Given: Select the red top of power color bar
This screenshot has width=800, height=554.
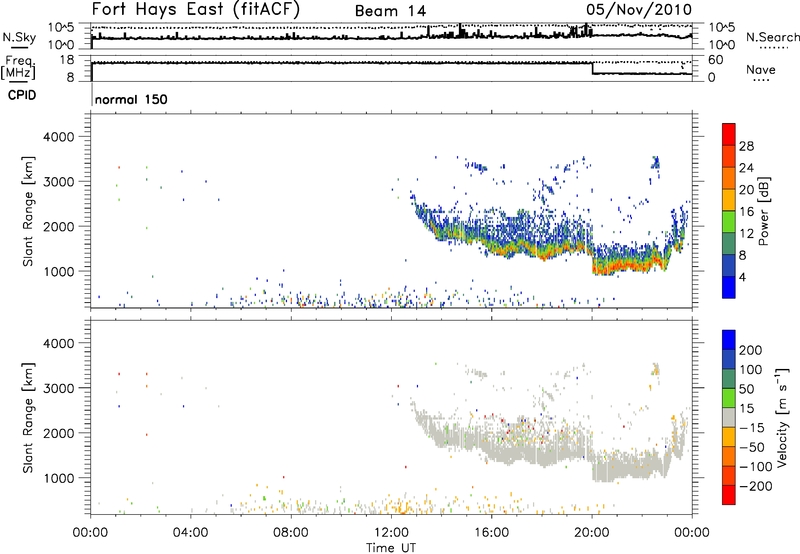Looking at the screenshot, I should point(729,134).
